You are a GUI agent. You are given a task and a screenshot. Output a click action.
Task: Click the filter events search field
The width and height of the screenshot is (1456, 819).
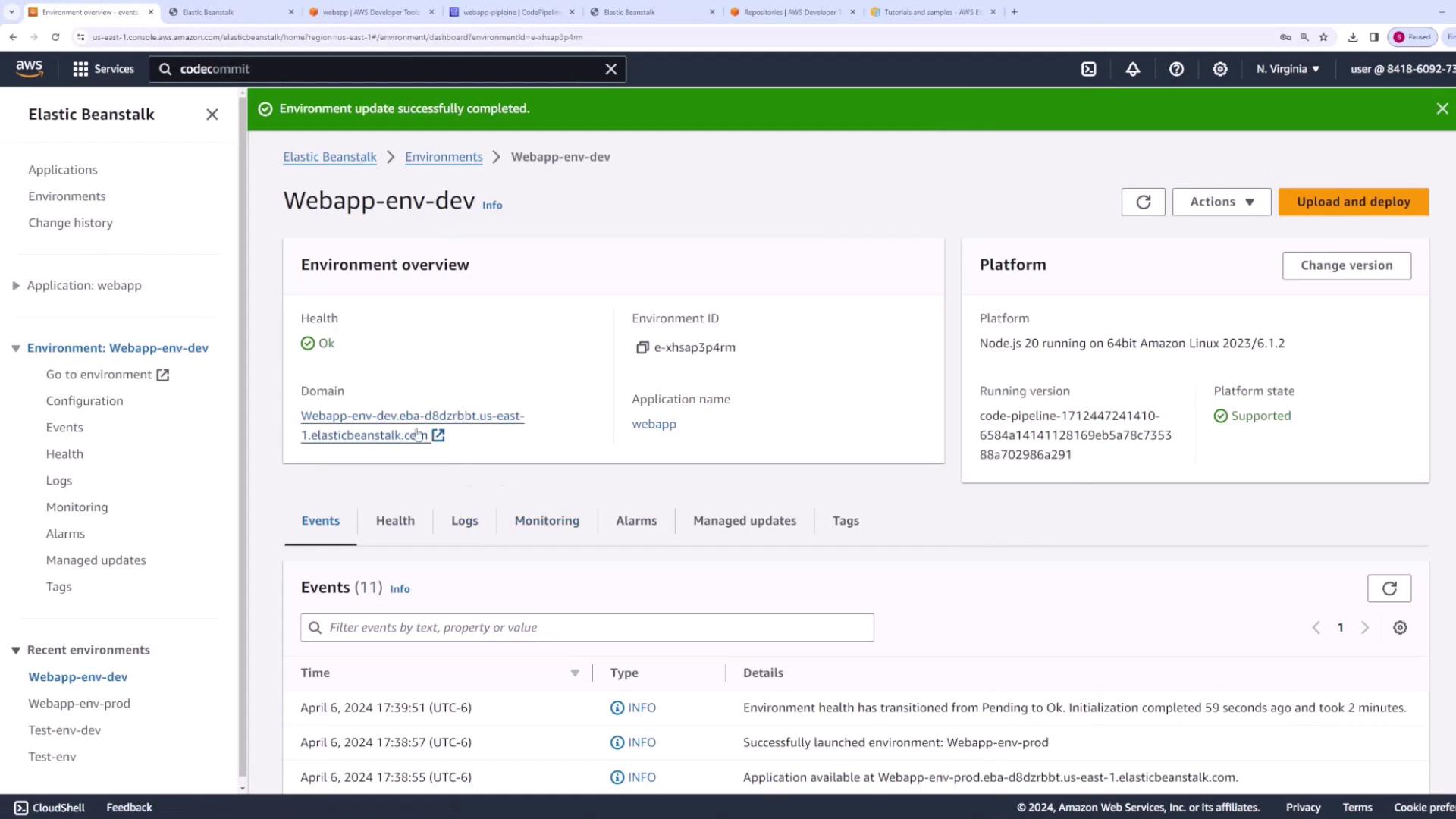587,628
